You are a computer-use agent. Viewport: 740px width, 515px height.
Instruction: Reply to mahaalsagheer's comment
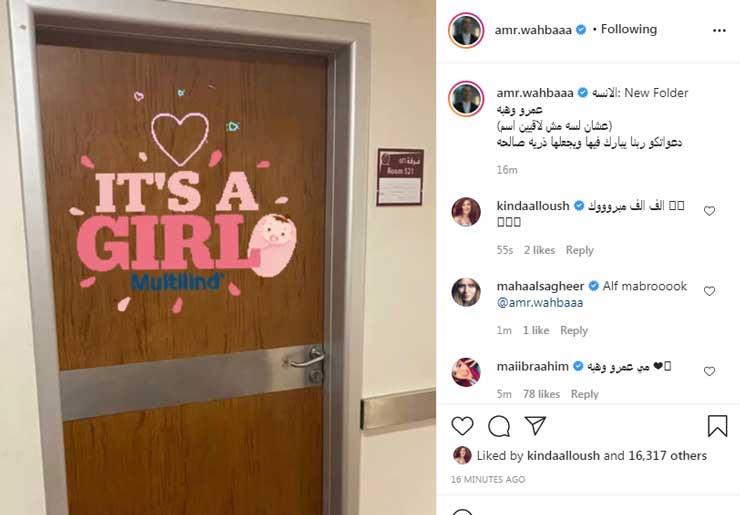(574, 330)
